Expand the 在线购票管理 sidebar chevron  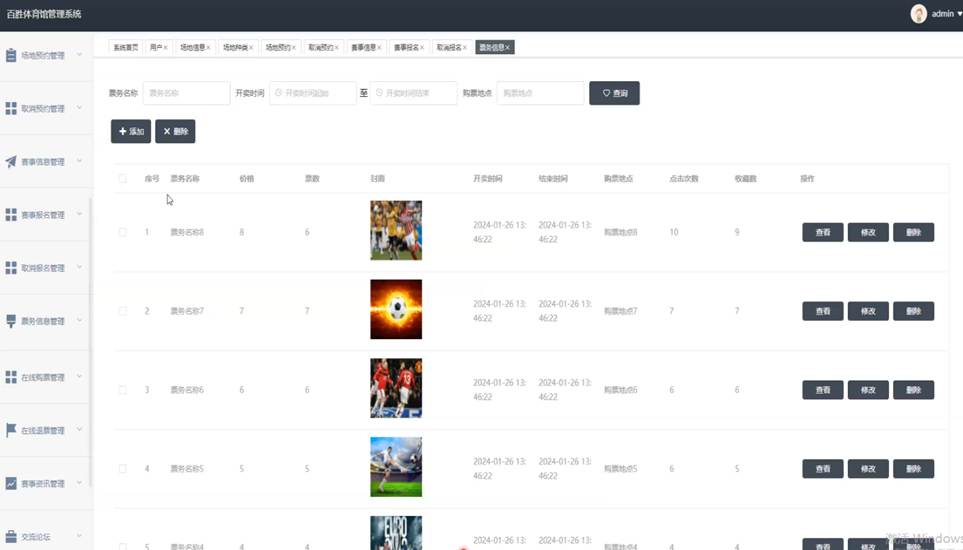[79, 376]
